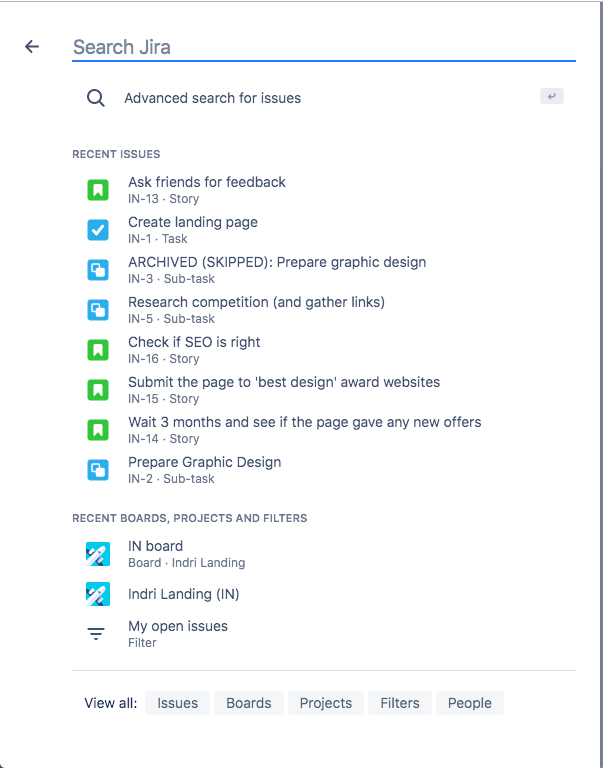Viewport: 603px width, 768px height.
Task: Click the IN-1 · Task subtitle
Action: tap(158, 239)
